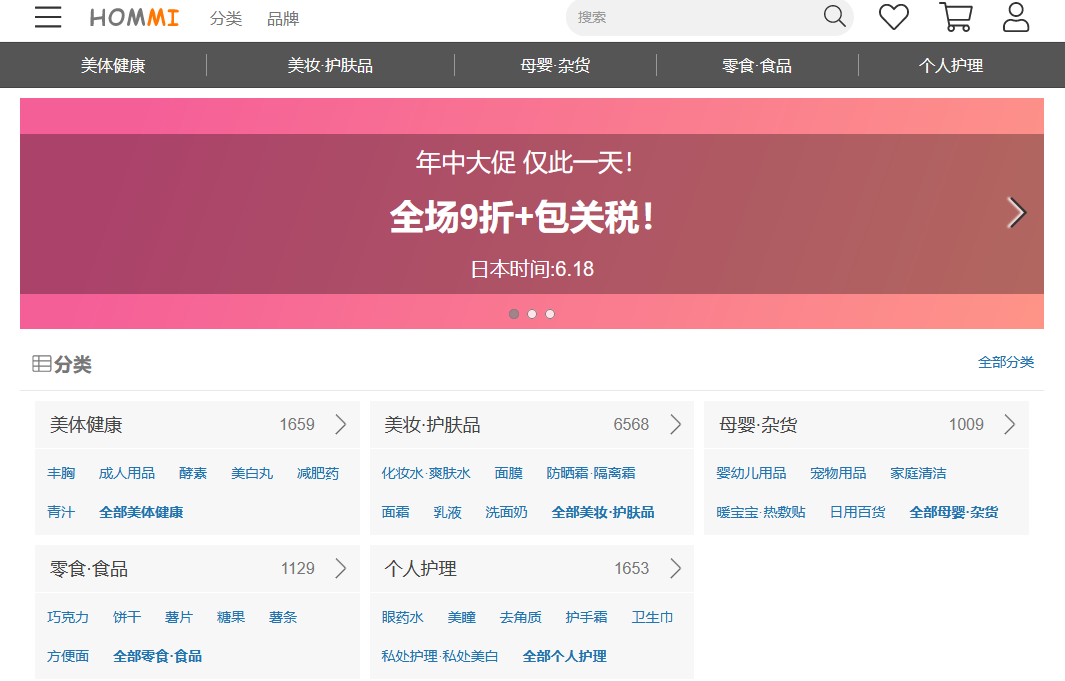Click the search magnifier icon

coord(834,16)
